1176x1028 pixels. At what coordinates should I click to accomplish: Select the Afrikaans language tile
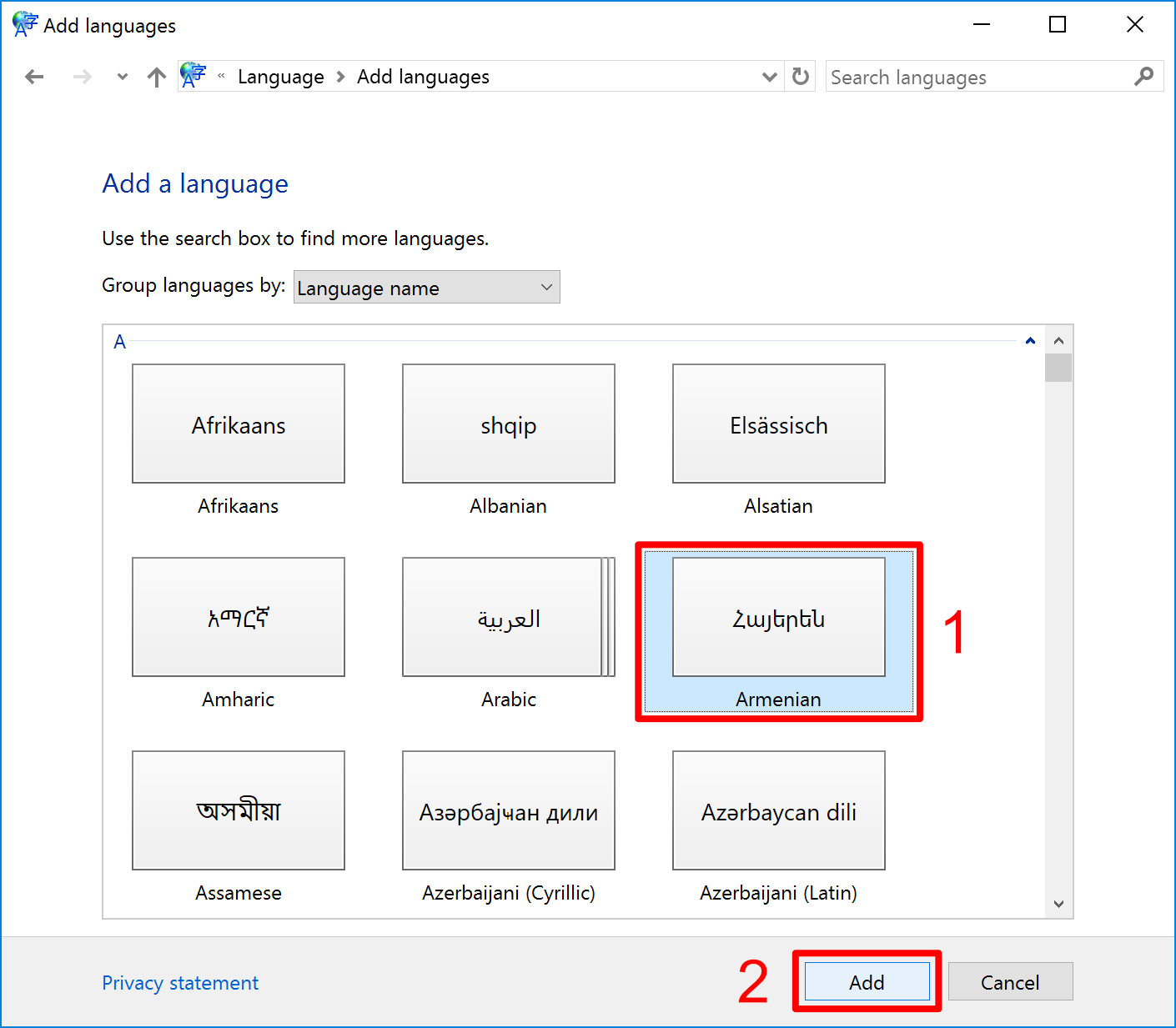pos(239,424)
